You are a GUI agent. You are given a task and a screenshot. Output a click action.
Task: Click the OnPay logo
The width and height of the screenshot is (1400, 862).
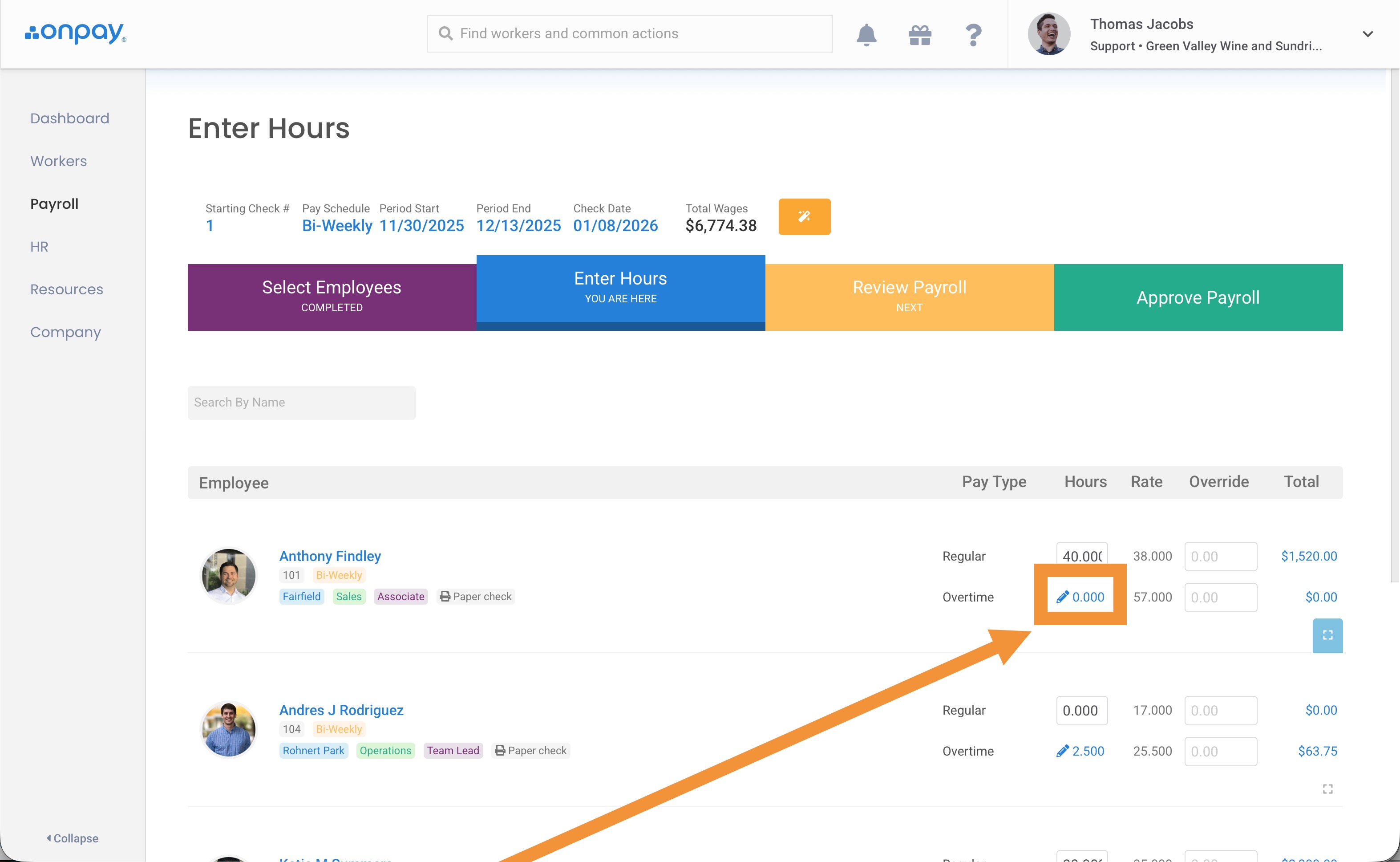(x=76, y=34)
